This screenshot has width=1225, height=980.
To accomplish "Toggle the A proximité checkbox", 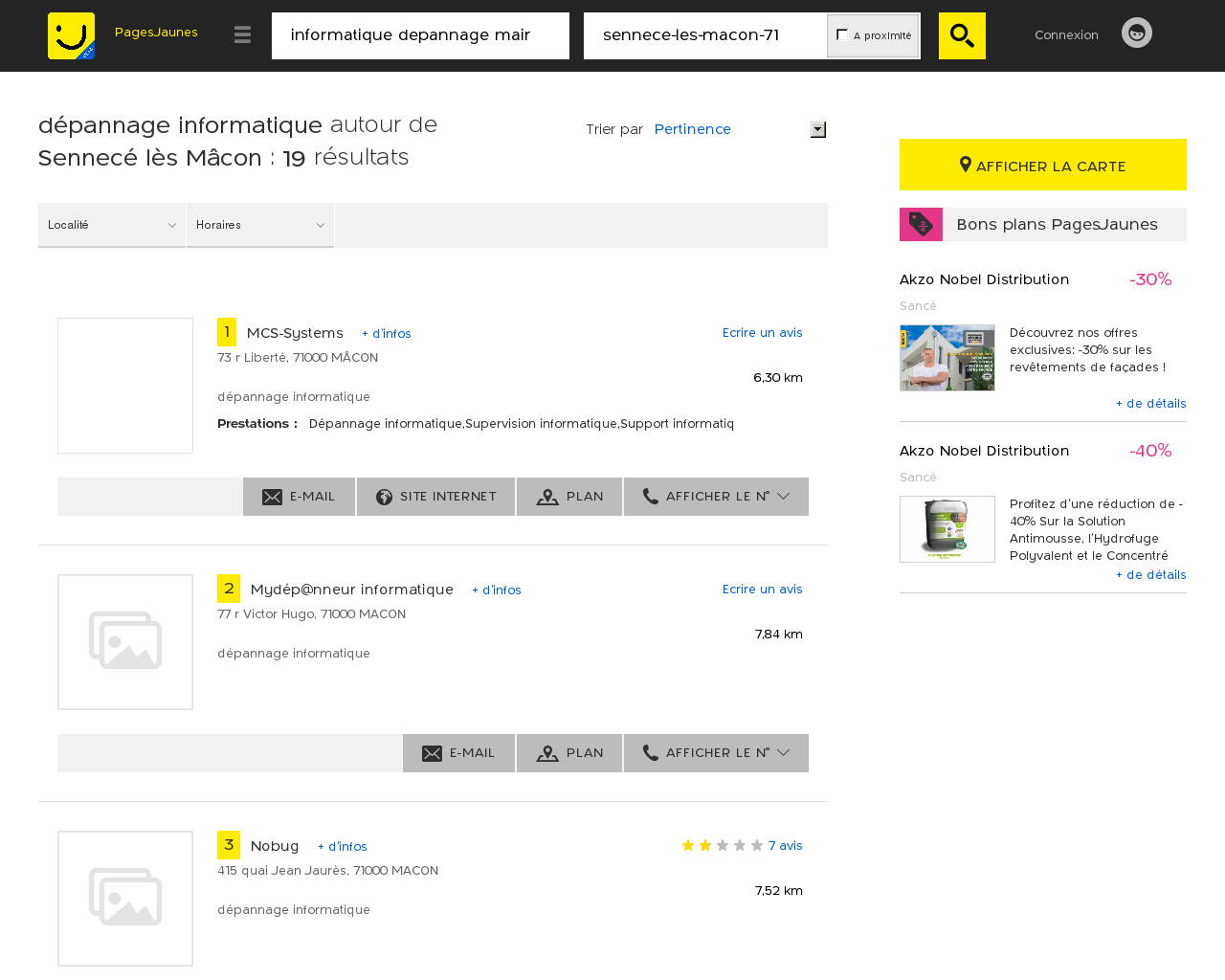I will 842,34.
